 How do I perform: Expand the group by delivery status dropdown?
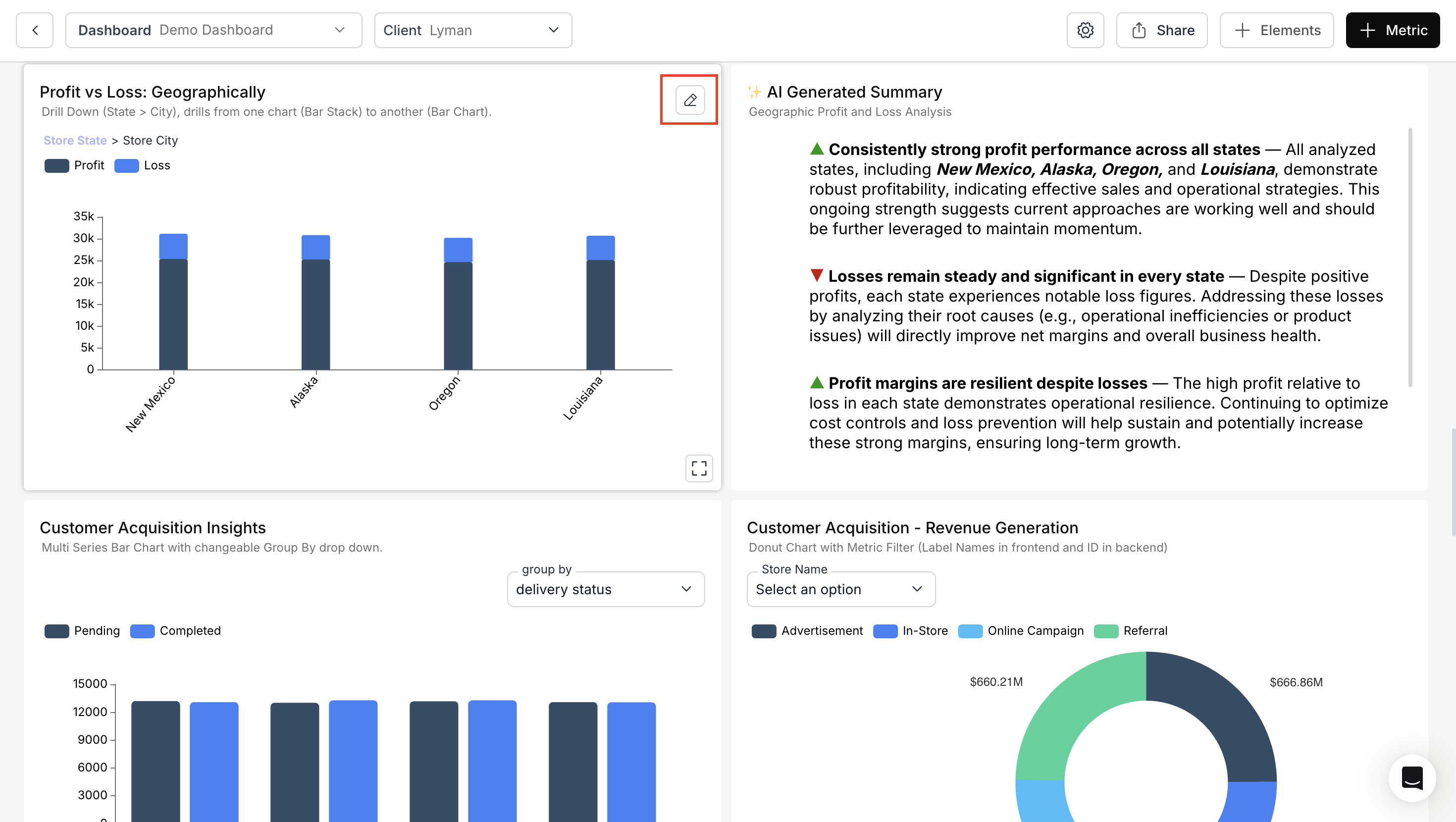[605, 589]
